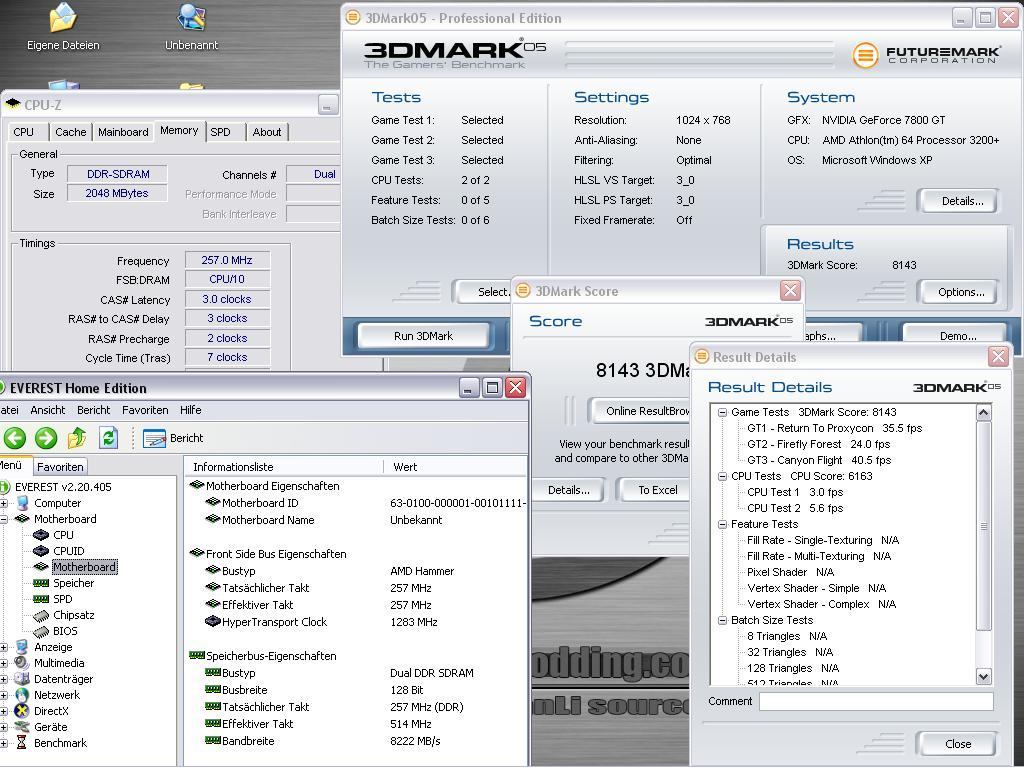The width and height of the screenshot is (1024, 768).
Task: Click To Excel in the 3DMark Score dialog
Action: pos(655,490)
